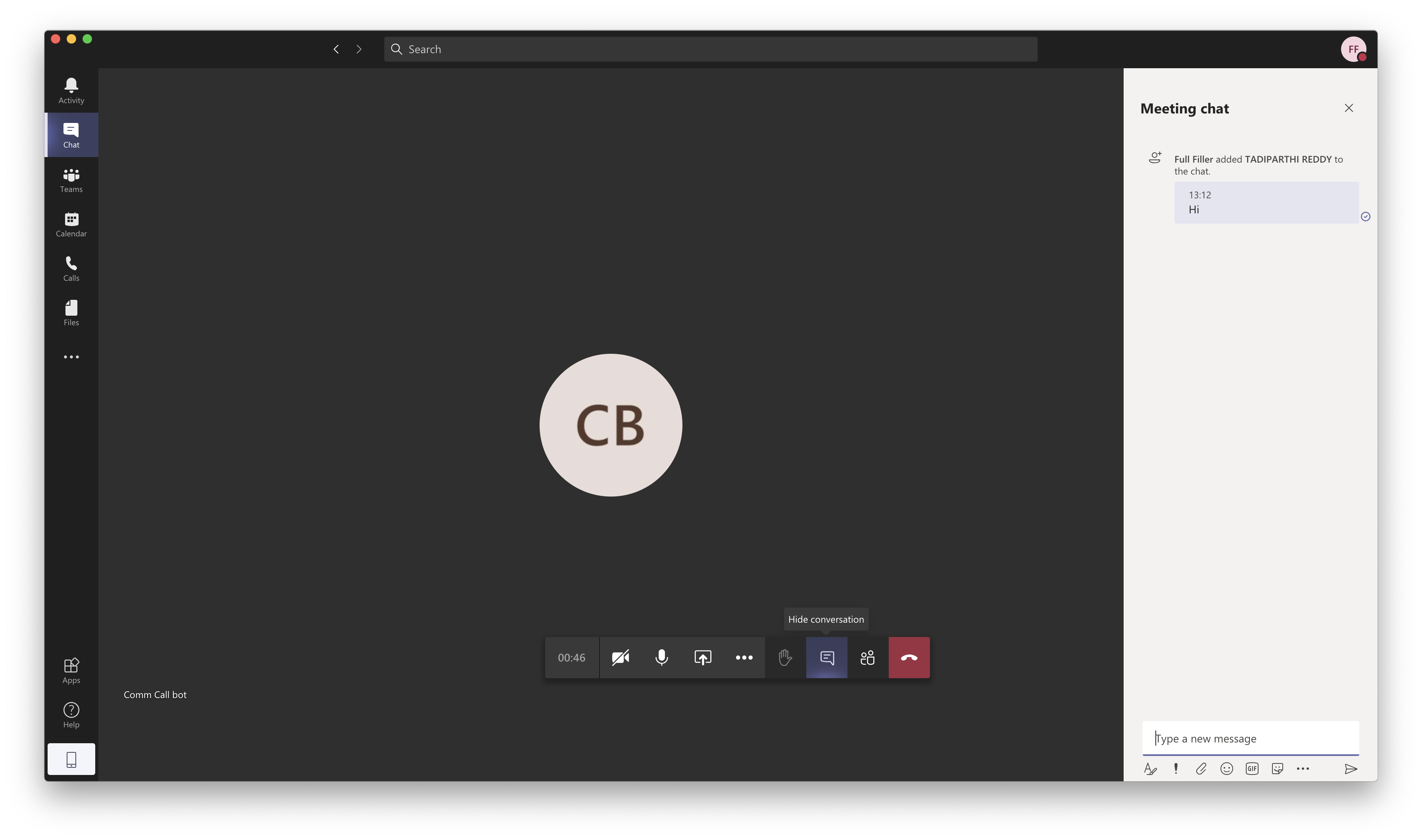Select the Chat tab in sidebar
This screenshot has height=840, width=1422.
tap(71, 135)
